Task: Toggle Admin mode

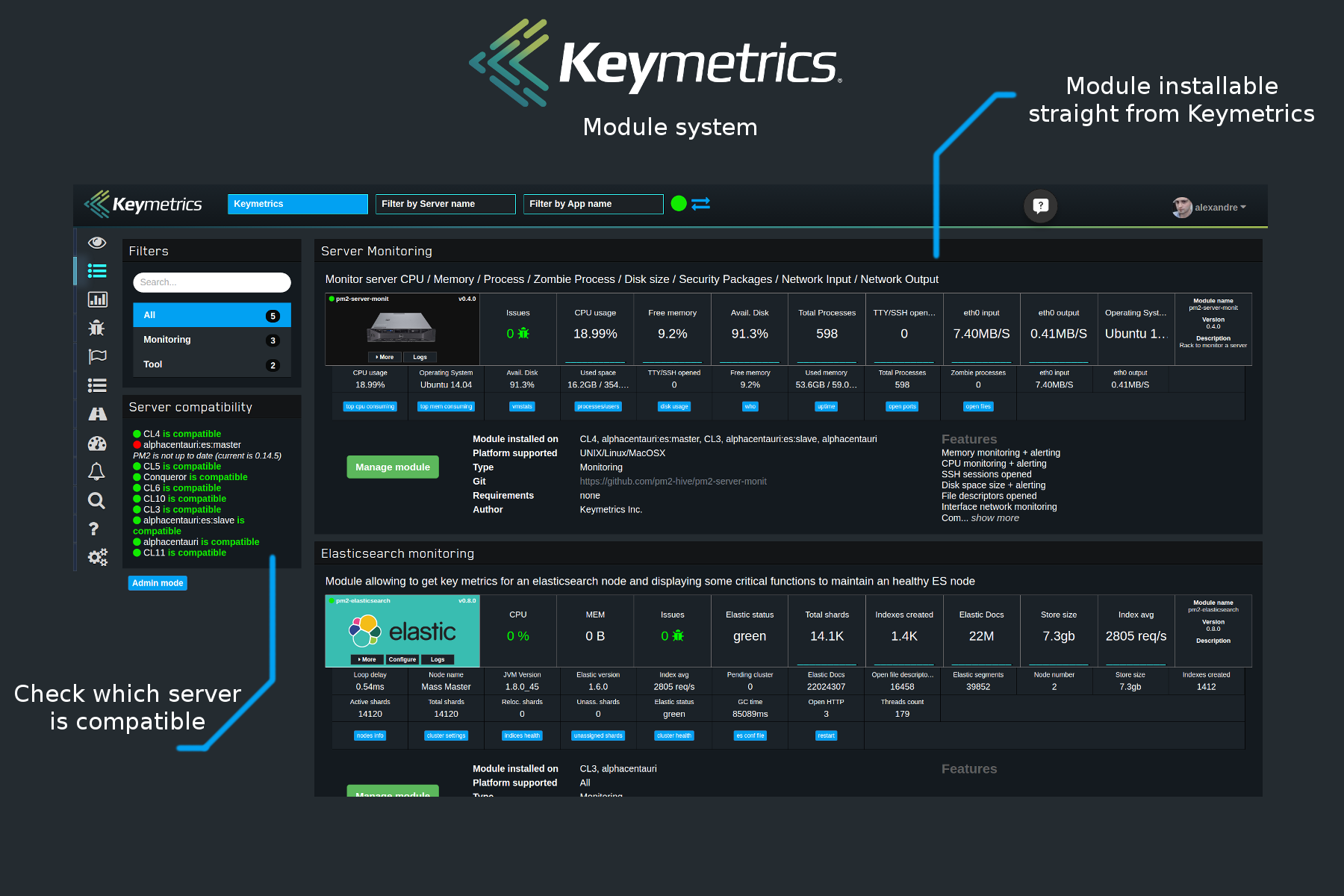Action: pos(158,583)
